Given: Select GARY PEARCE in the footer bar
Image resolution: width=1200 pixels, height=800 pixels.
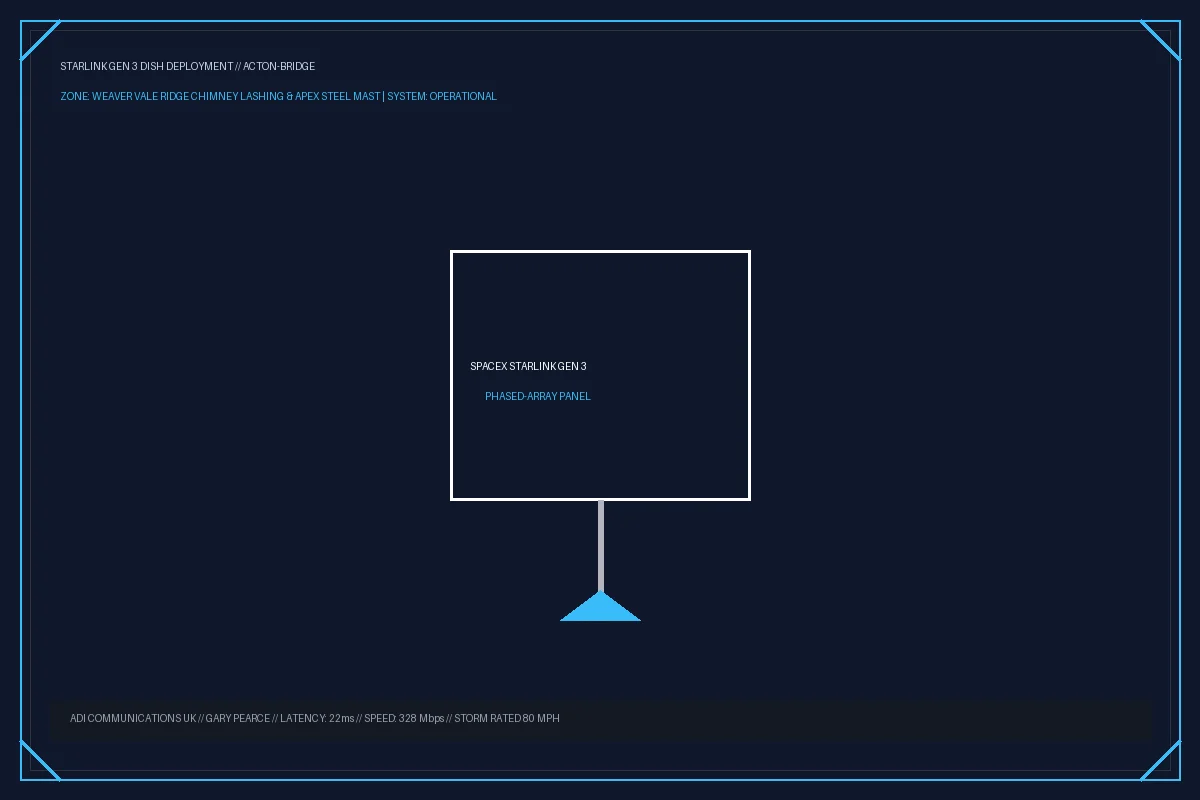Looking at the screenshot, I should (237, 719).
